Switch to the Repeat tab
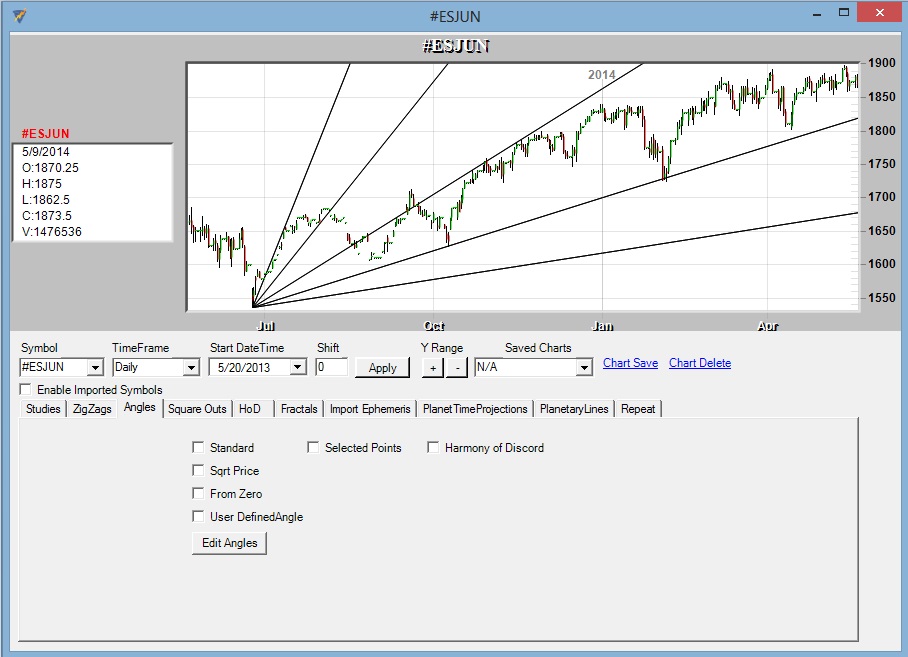908x657 pixels. (638, 409)
